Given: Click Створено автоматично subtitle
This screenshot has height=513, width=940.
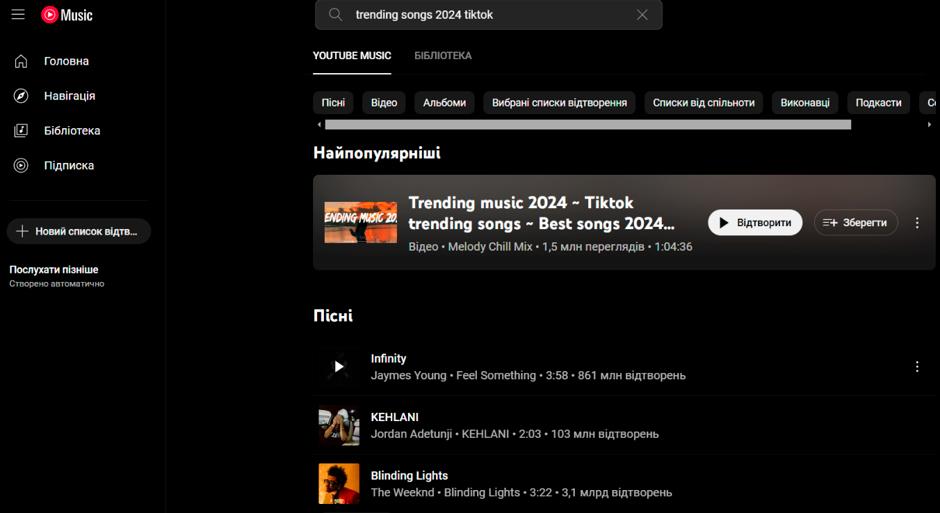Looking at the screenshot, I should click(x=56, y=284).
